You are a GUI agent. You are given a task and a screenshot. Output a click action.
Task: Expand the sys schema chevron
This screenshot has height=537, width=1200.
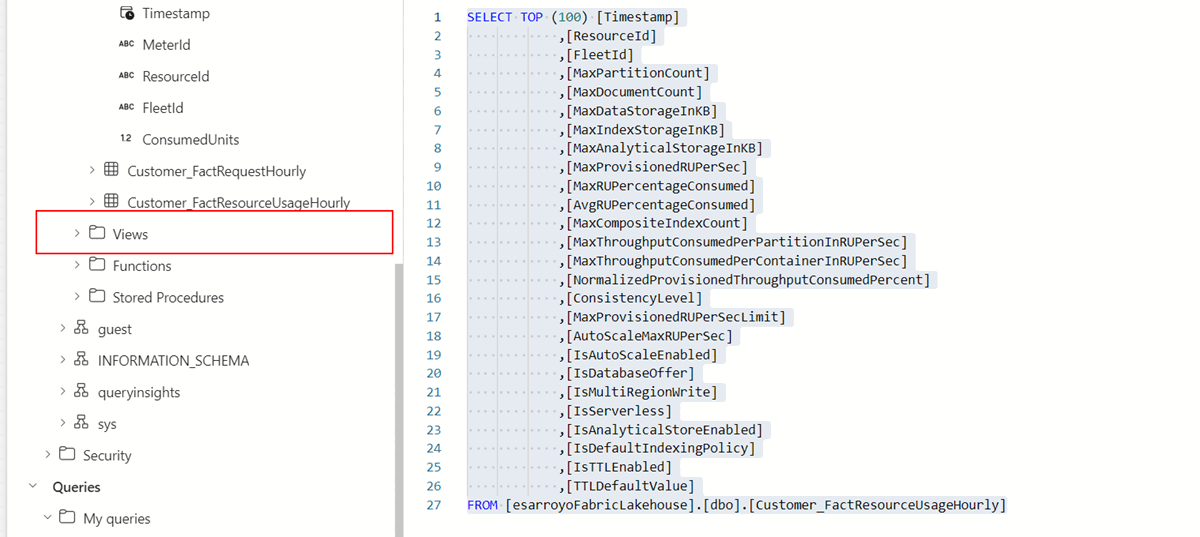pos(62,423)
